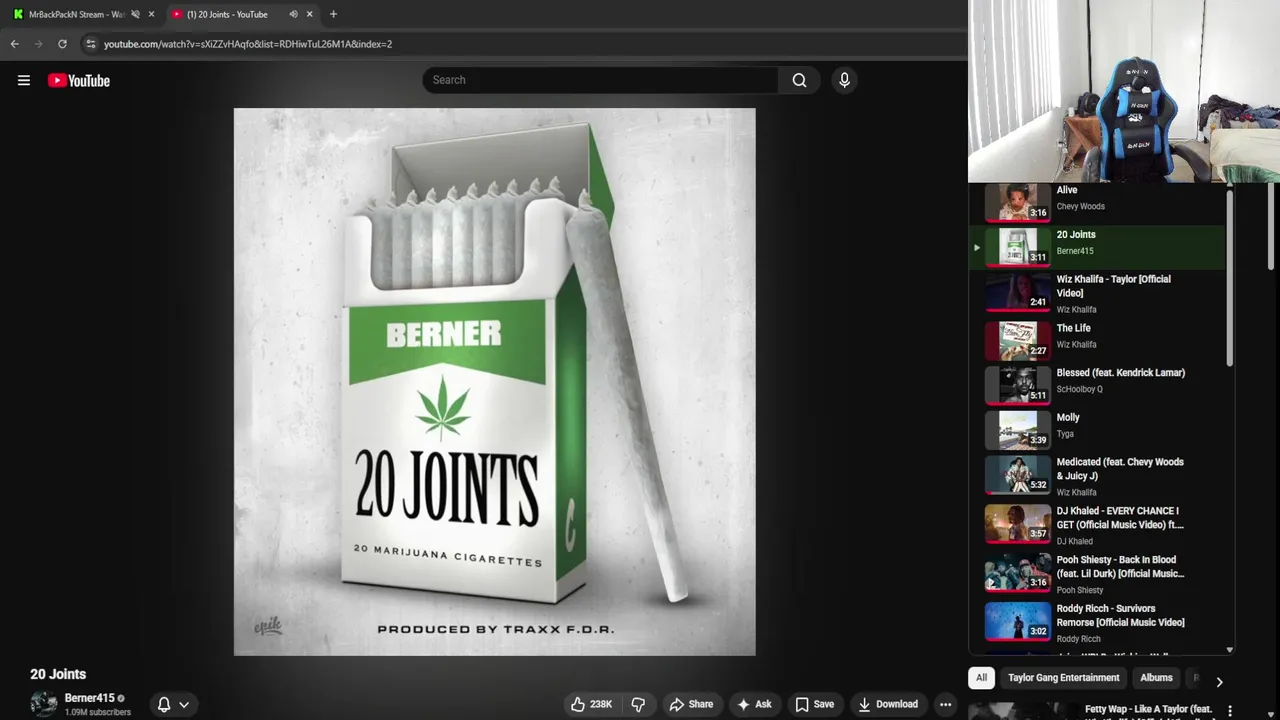
Task: Download the 20 Joints video
Action: (x=888, y=704)
